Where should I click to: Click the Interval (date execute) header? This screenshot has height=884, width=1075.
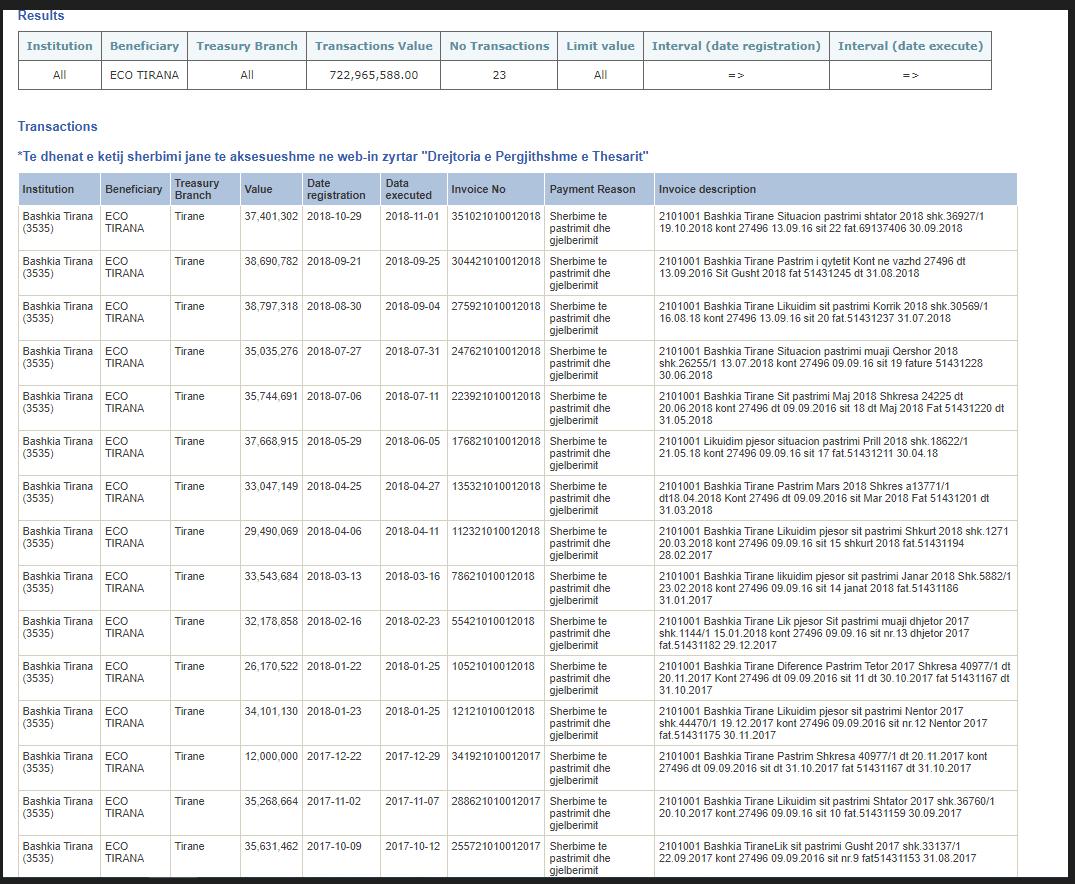pyautogui.click(x=910, y=46)
